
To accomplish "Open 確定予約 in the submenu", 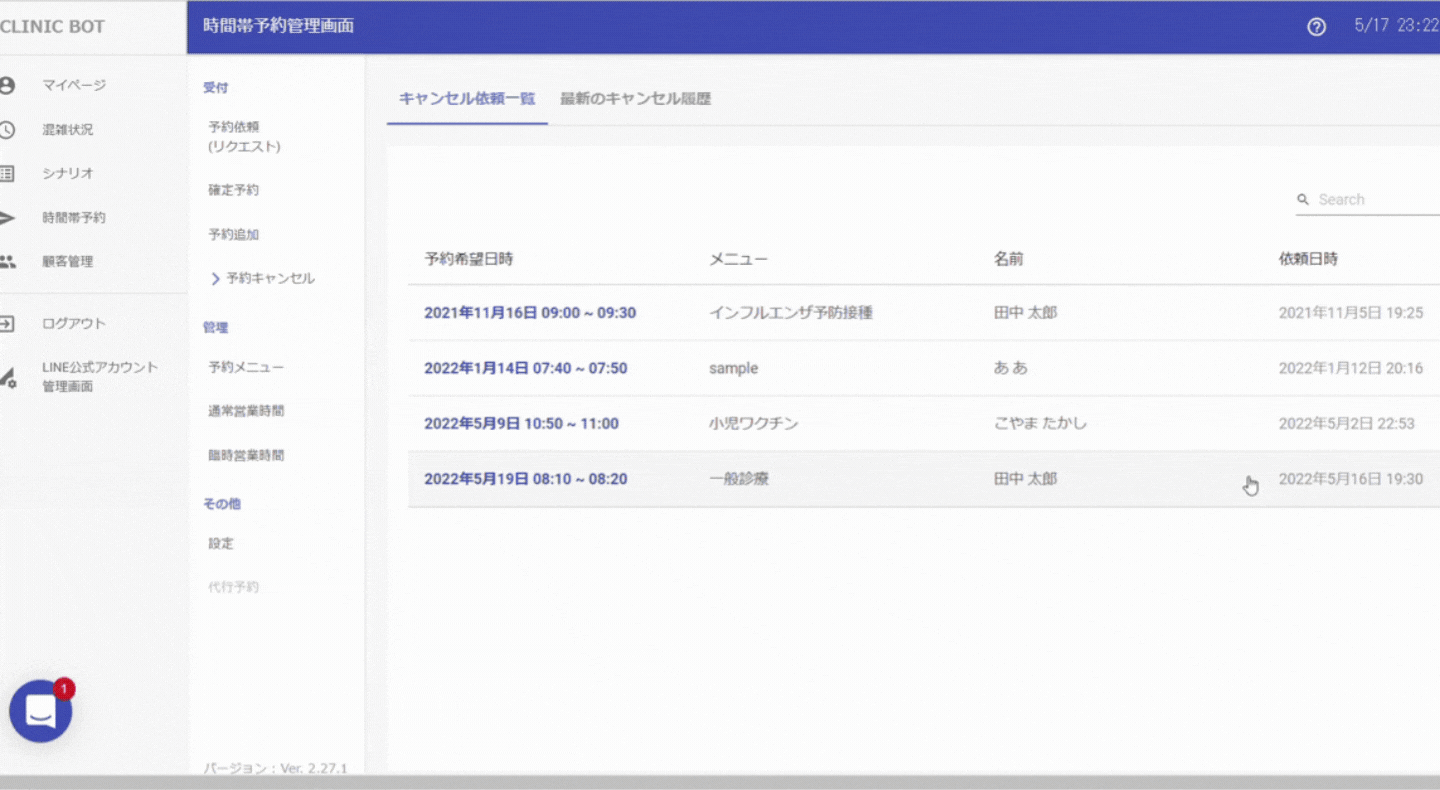I will click(233, 190).
